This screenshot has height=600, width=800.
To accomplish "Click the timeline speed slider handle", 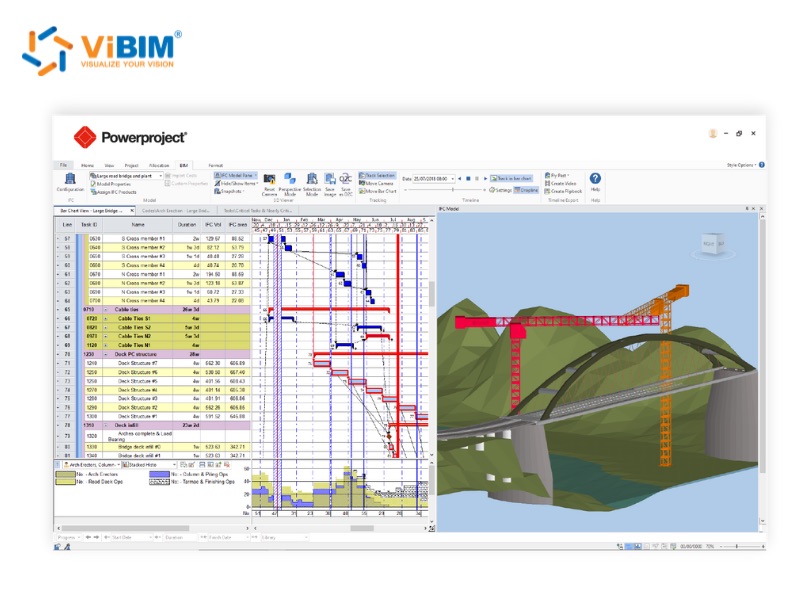I will (453, 190).
